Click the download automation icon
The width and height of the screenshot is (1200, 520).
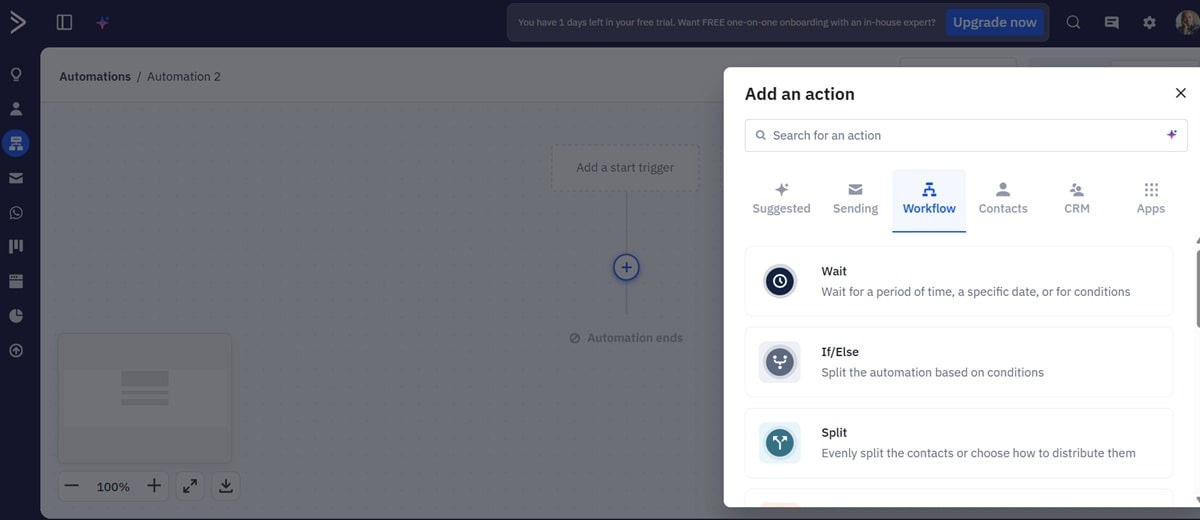pyautogui.click(x=226, y=486)
